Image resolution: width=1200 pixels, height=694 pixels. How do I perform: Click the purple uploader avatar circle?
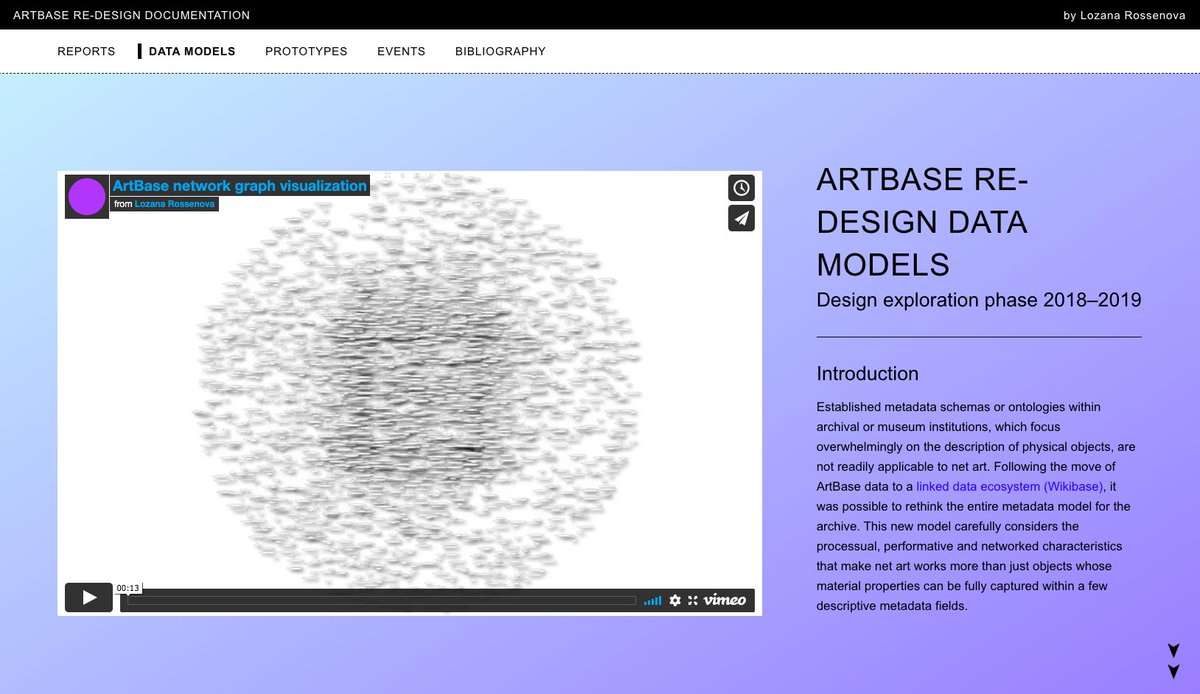click(87, 197)
